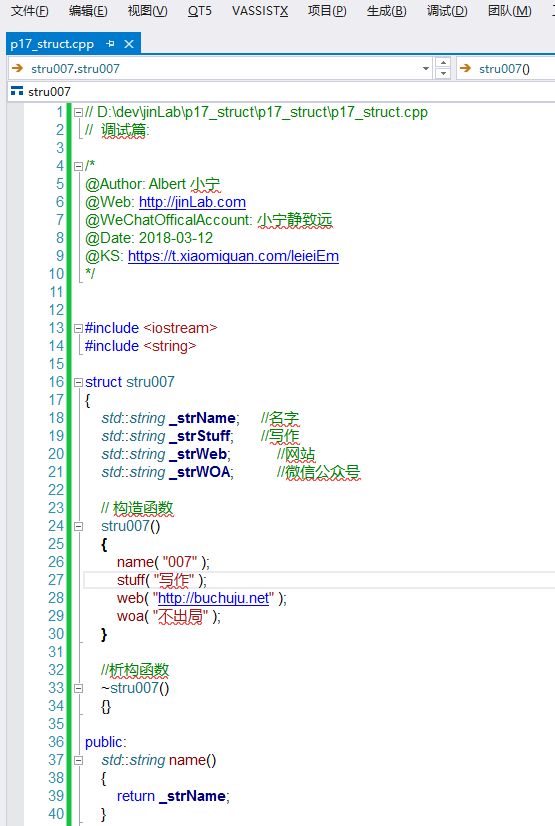Screen dimensions: 555x826
Task: Click on _strName member declaration
Action: (x=203, y=418)
